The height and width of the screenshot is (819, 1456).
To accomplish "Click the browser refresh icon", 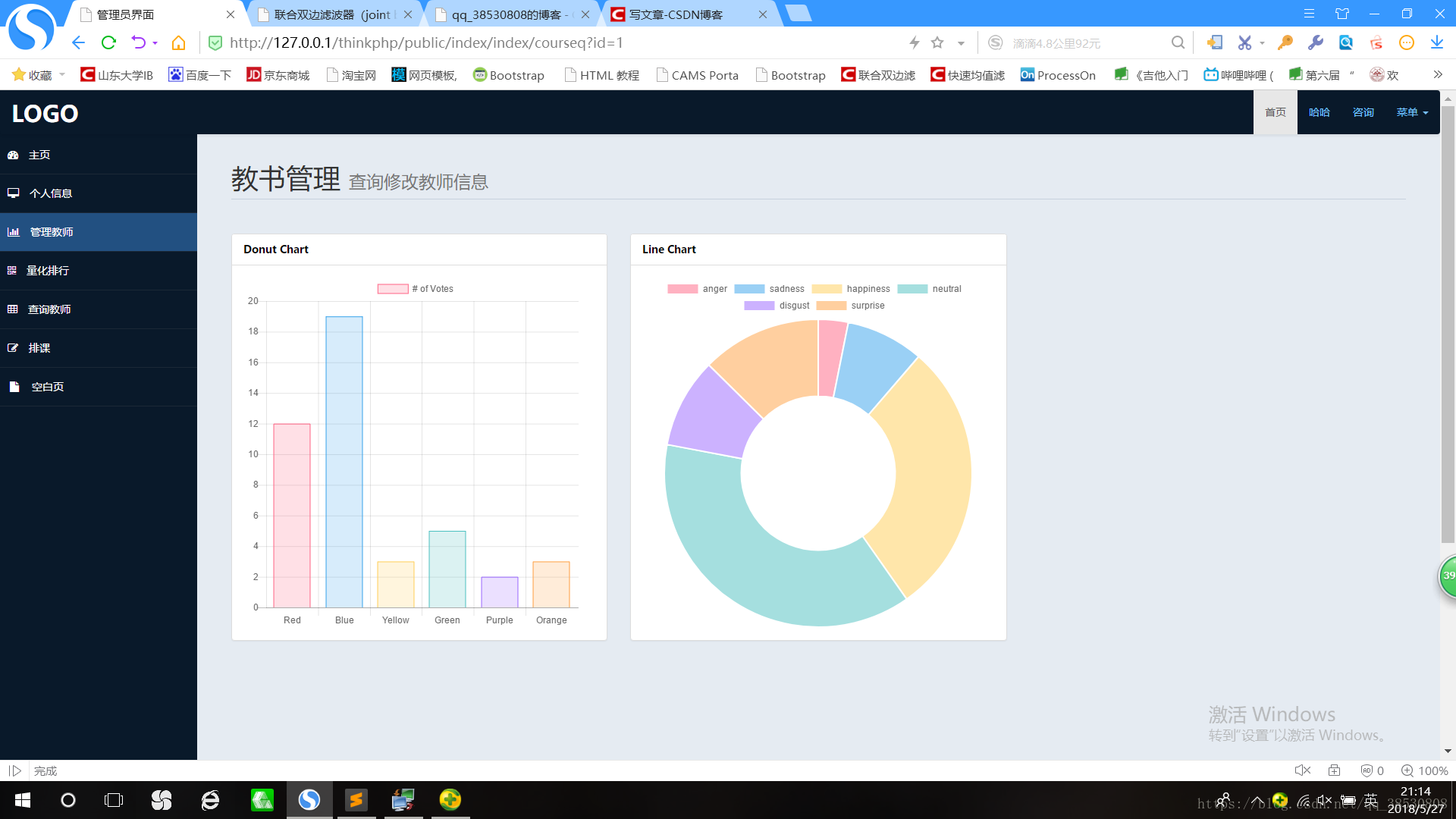I will (x=108, y=43).
